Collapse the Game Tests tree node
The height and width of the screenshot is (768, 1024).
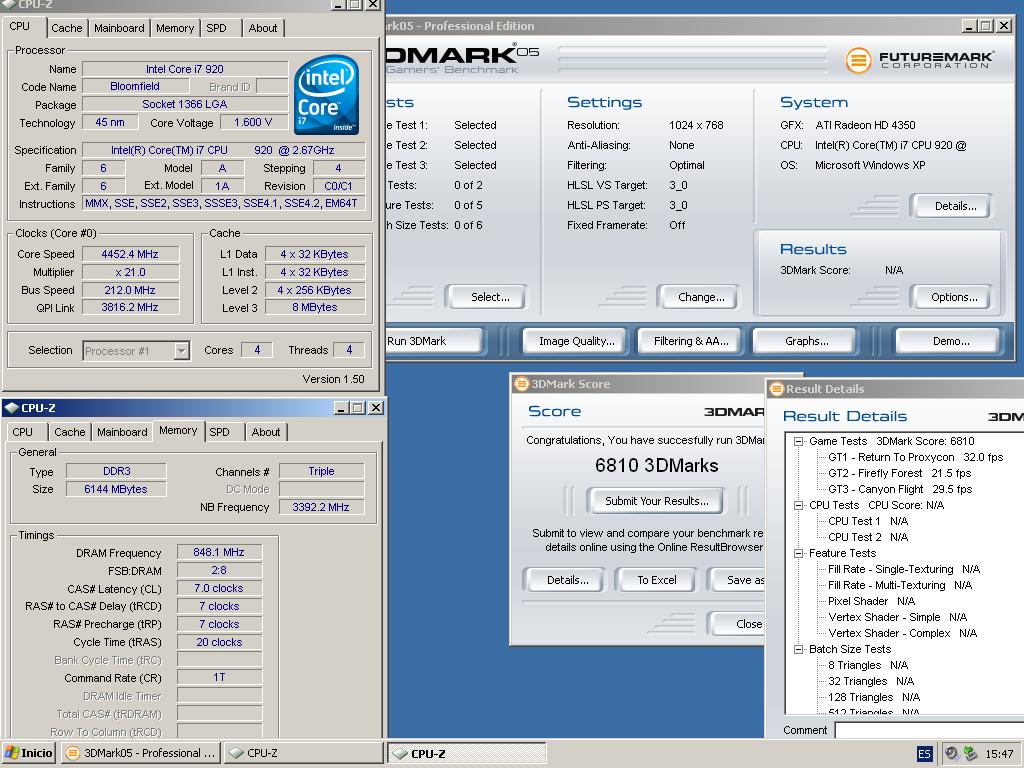[x=798, y=441]
